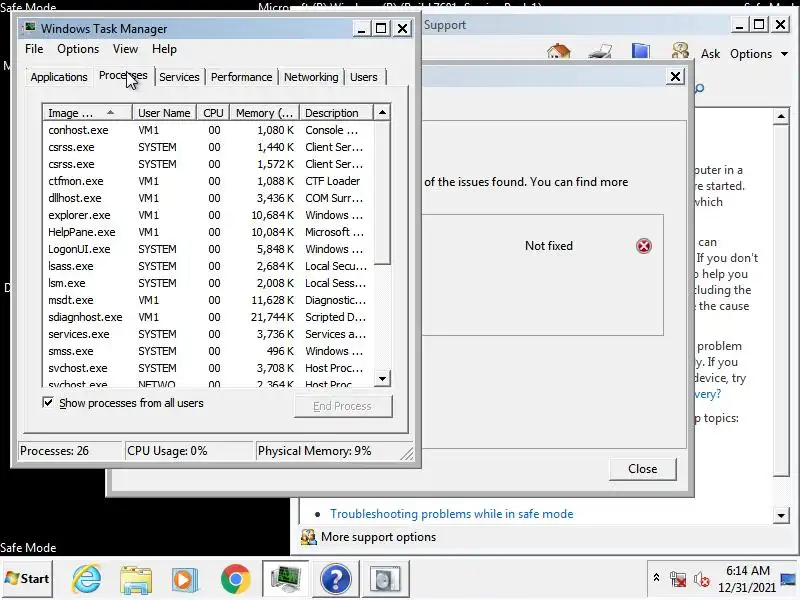This screenshot has width=800, height=600.
Task: Switch to the Users tab
Action: 364,77
